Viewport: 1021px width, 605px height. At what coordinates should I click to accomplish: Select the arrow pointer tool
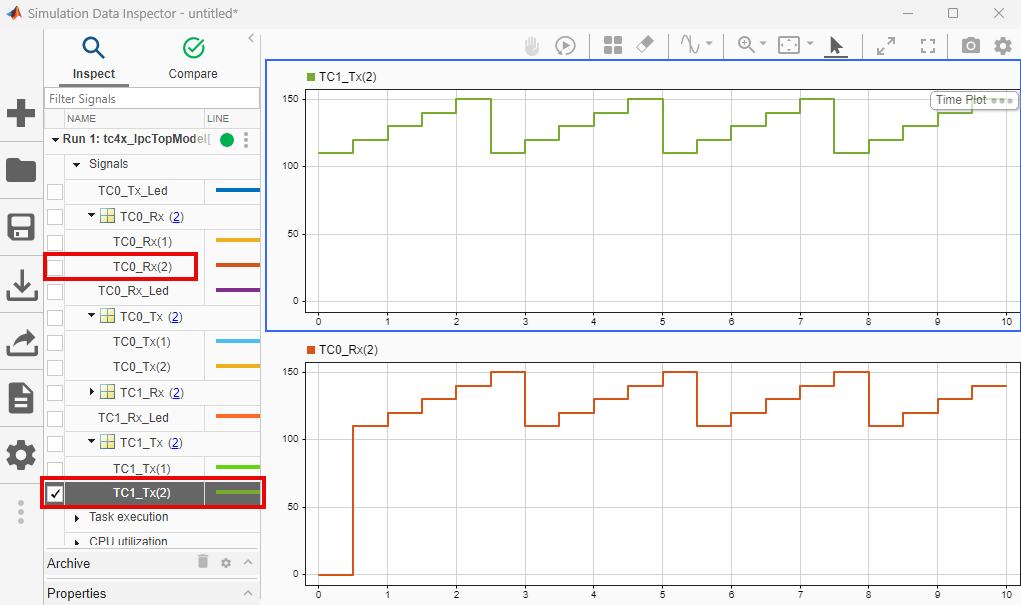tap(836, 46)
